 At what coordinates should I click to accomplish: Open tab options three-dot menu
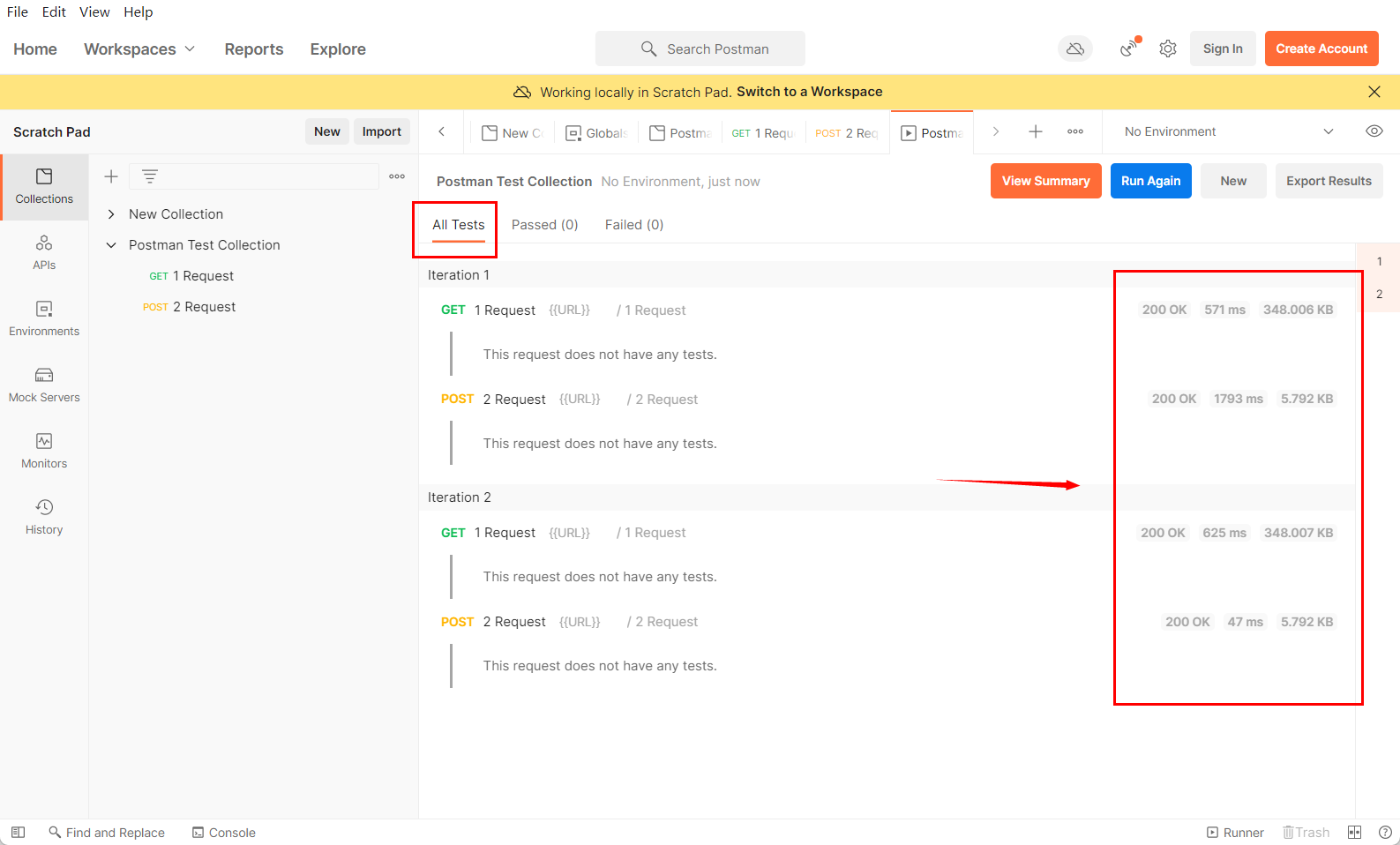pyautogui.click(x=1075, y=131)
